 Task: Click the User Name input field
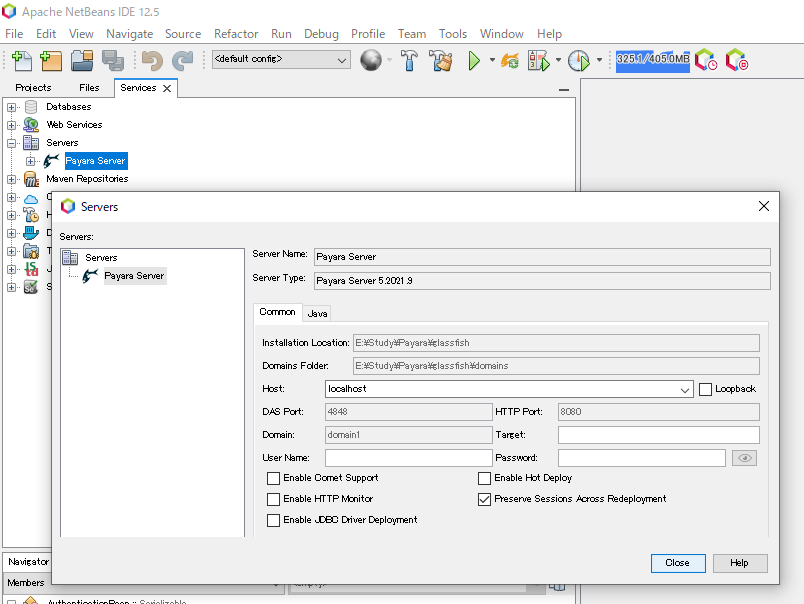(409, 458)
